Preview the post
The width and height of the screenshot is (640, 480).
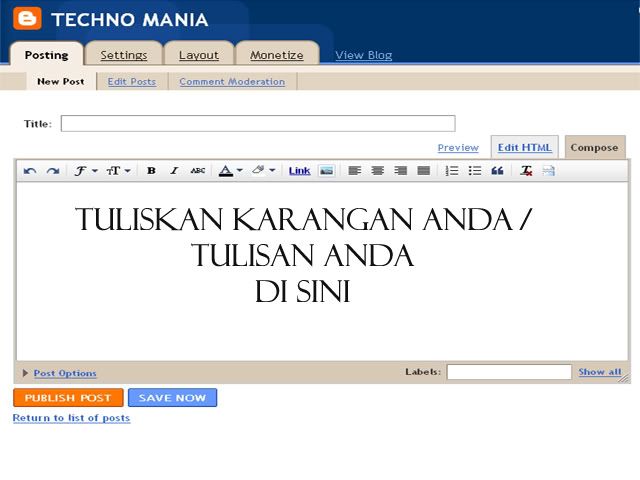(x=458, y=148)
